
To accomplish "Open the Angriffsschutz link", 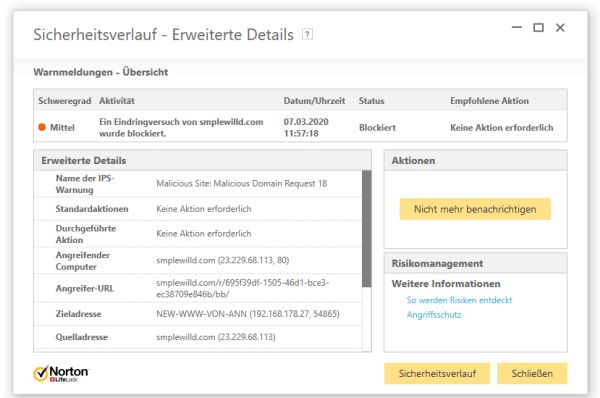I will tap(434, 315).
